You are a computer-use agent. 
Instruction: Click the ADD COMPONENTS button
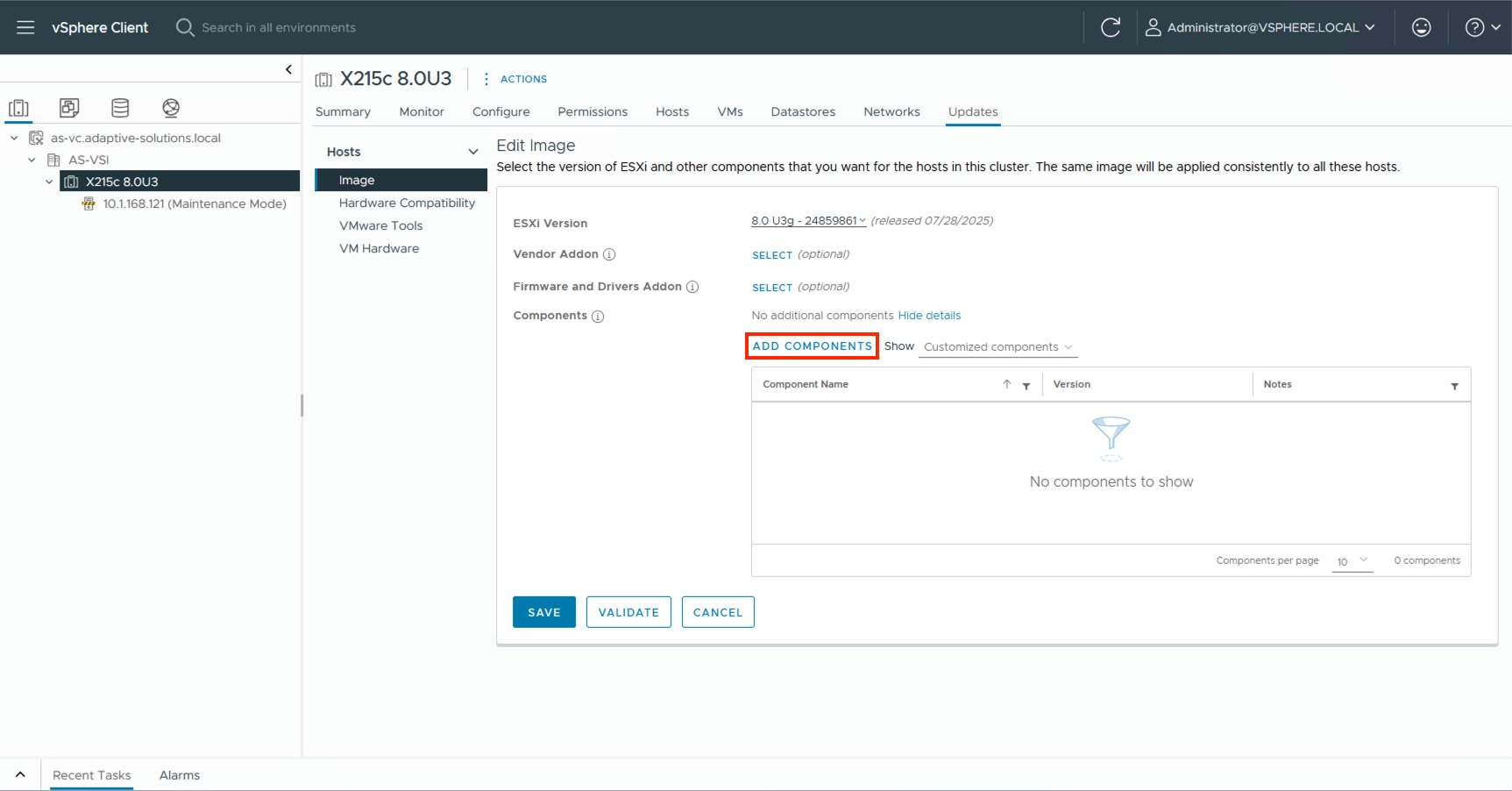[x=811, y=346]
